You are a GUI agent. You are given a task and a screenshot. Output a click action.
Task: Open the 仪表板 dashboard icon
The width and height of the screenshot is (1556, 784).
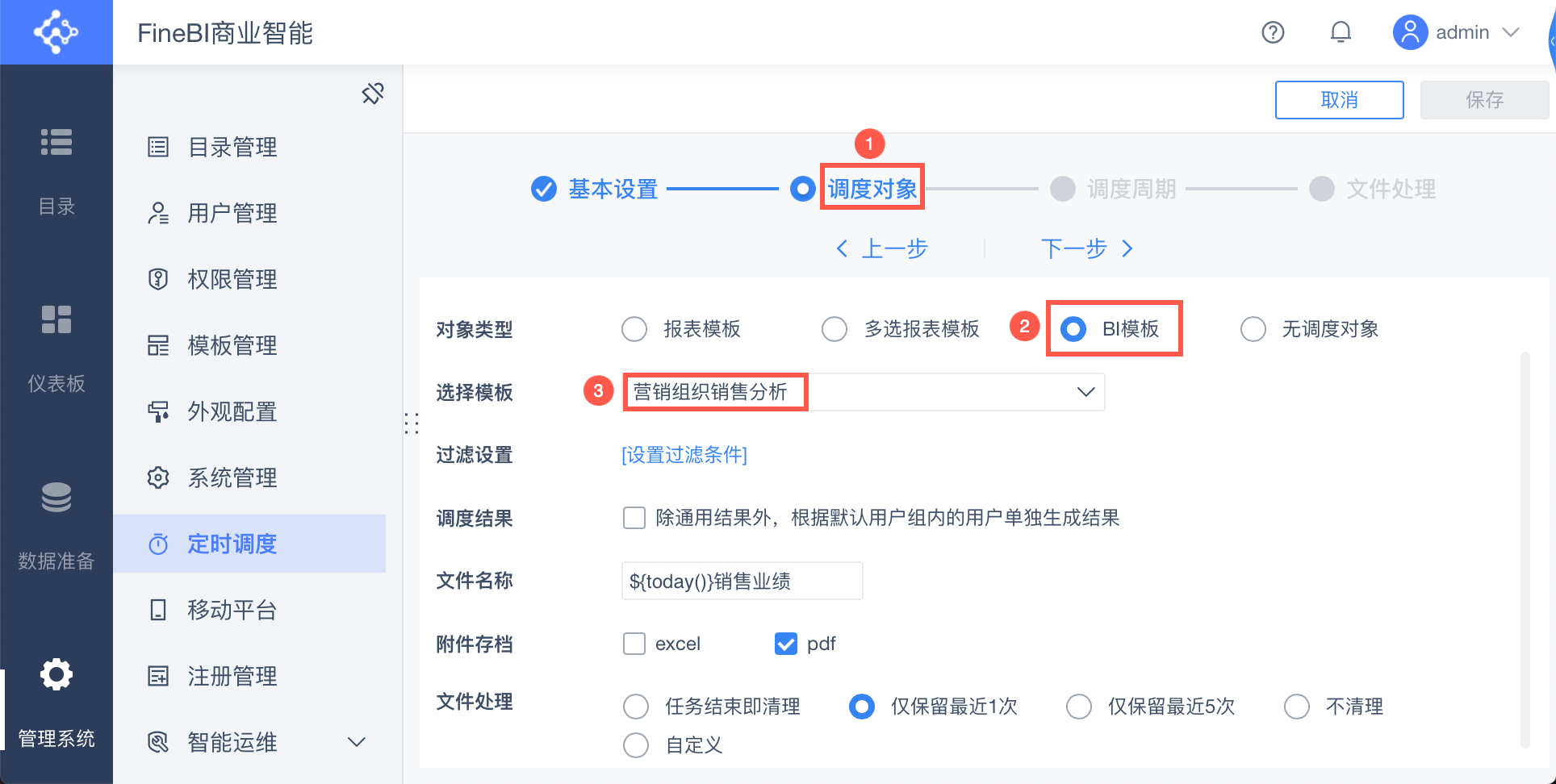56,319
